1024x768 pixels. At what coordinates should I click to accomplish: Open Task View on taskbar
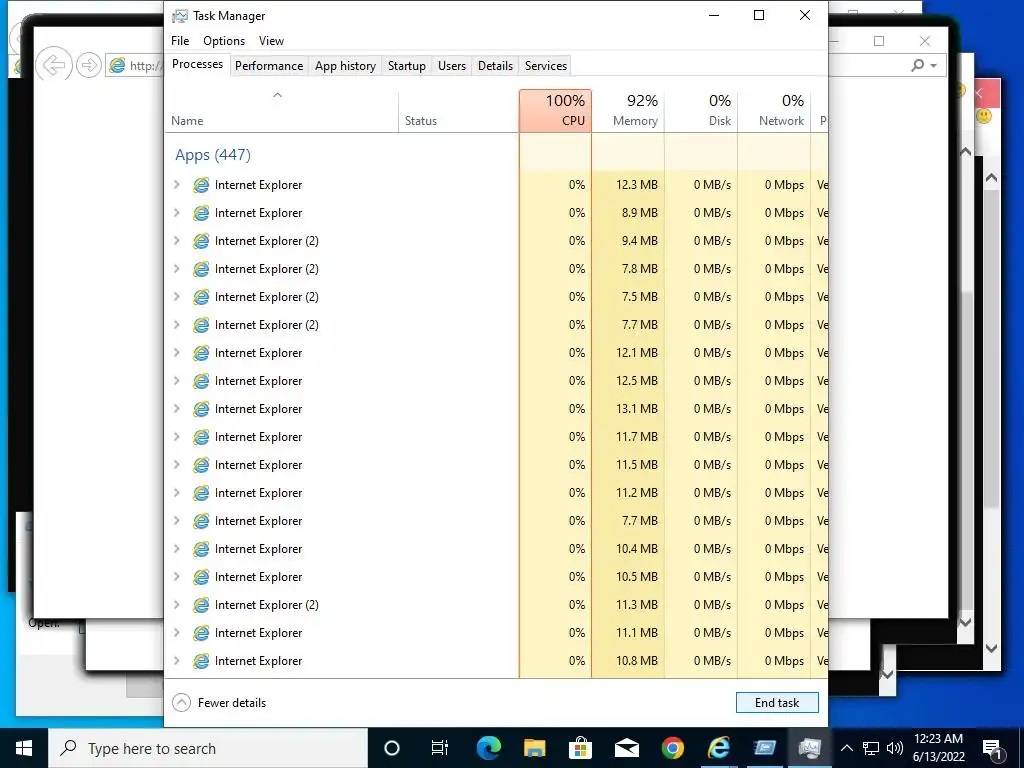[x=440, y=748]
